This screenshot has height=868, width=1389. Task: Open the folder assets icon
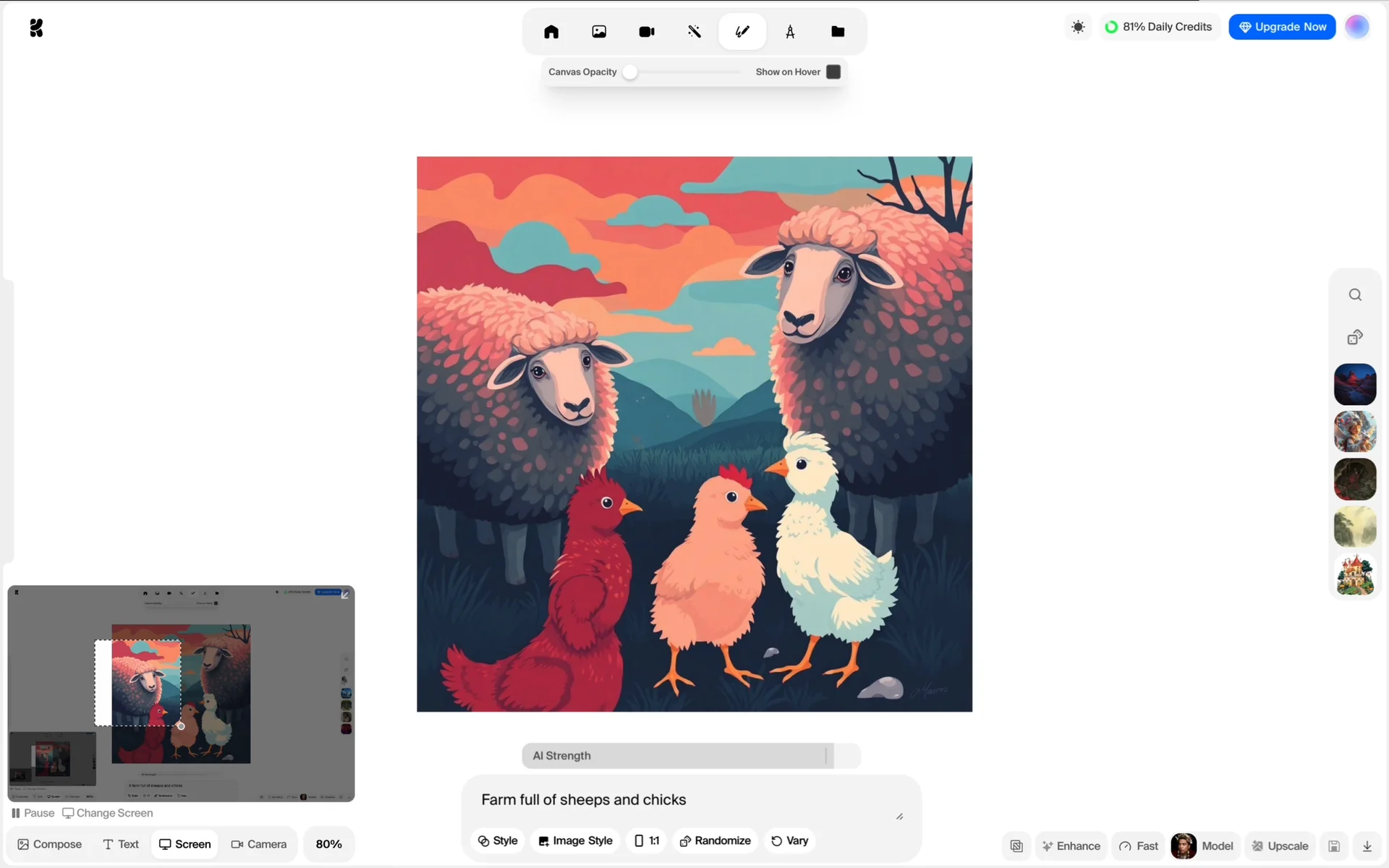838,31
